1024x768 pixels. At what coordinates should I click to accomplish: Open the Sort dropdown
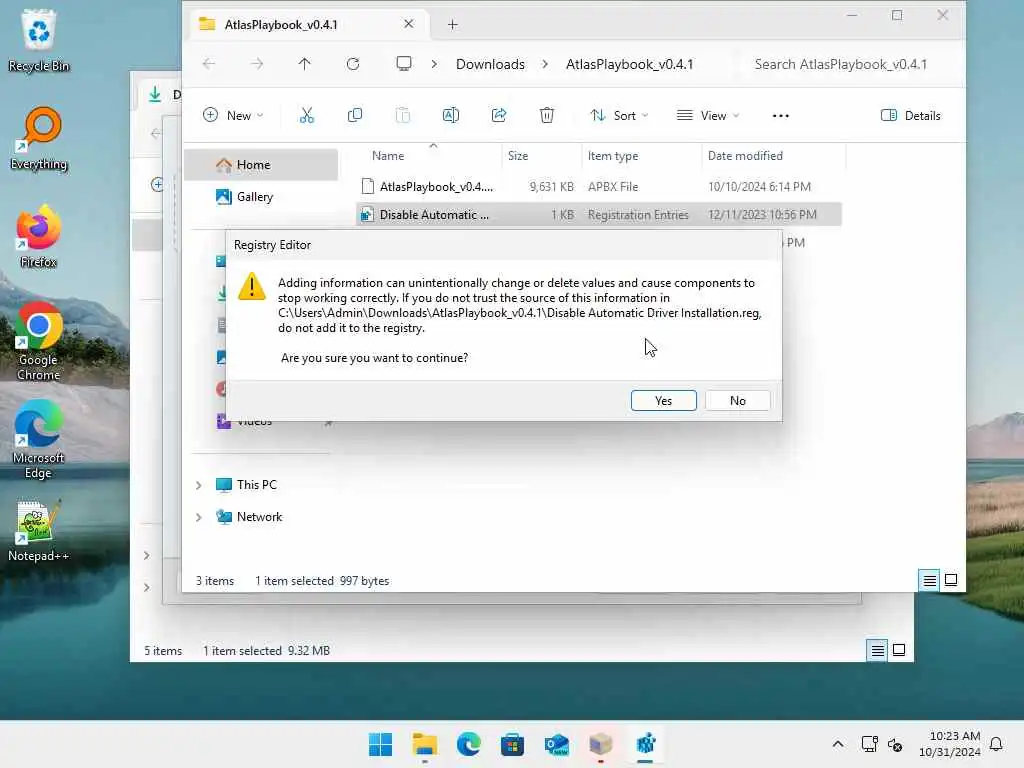pyautogui.click(x=618, y=116)
